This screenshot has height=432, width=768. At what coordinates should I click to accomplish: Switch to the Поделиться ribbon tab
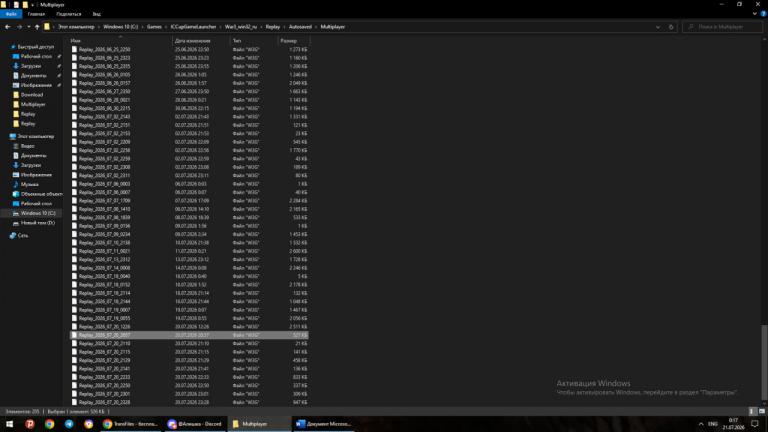point(69,14)
